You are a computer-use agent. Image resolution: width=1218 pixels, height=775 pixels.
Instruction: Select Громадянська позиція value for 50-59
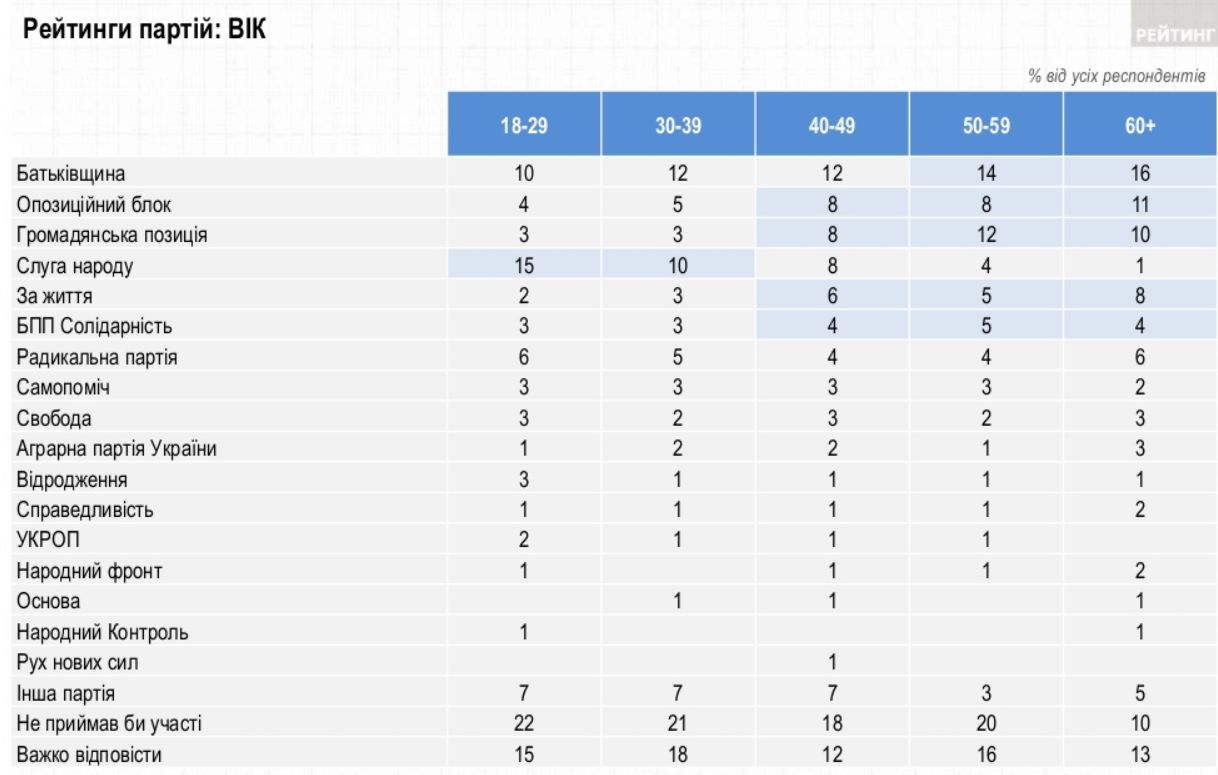(986, 235)
